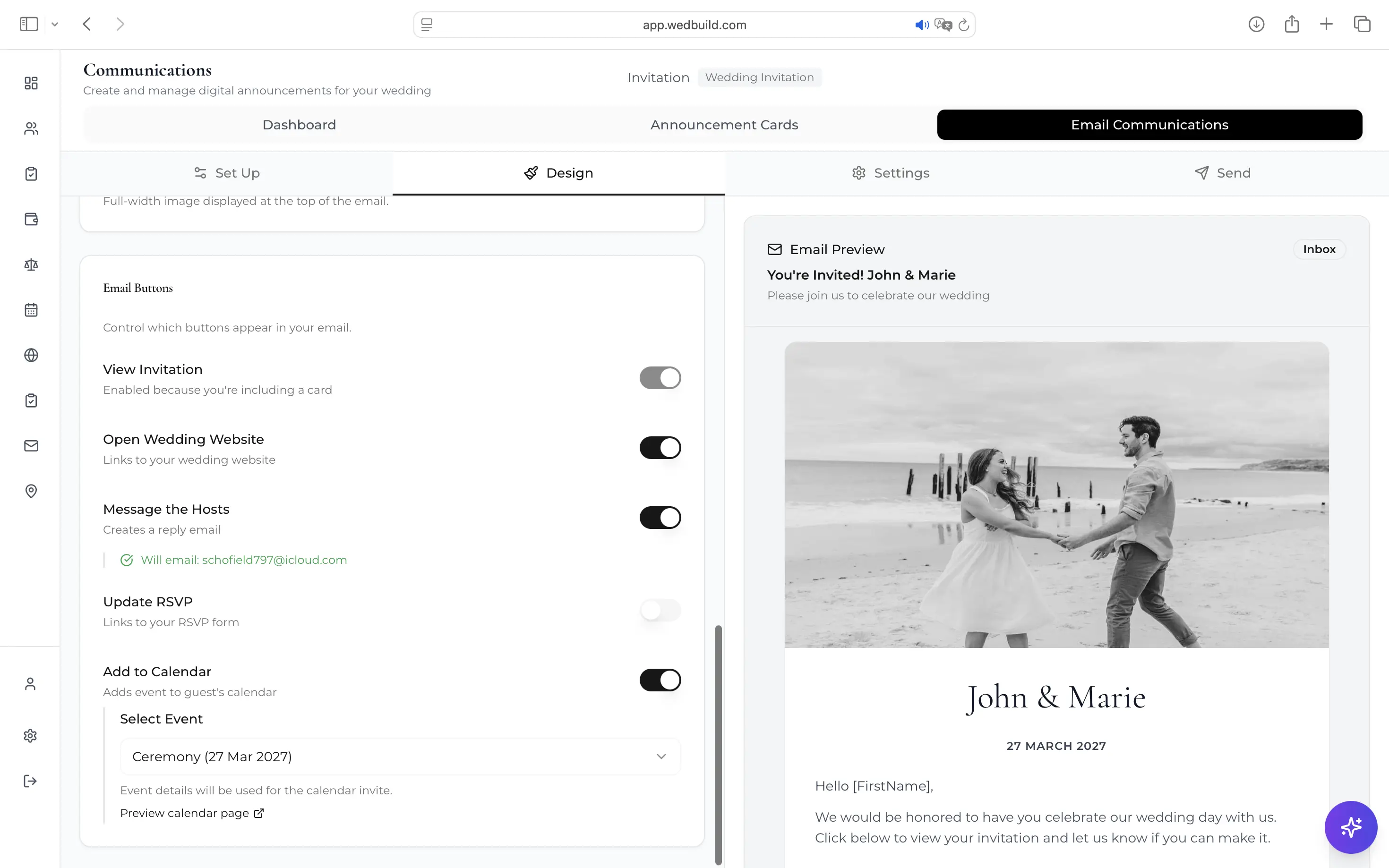Click the log out icon in sidebar
The width and height of the screenshot is (1389, 868).
pos(30,781)
